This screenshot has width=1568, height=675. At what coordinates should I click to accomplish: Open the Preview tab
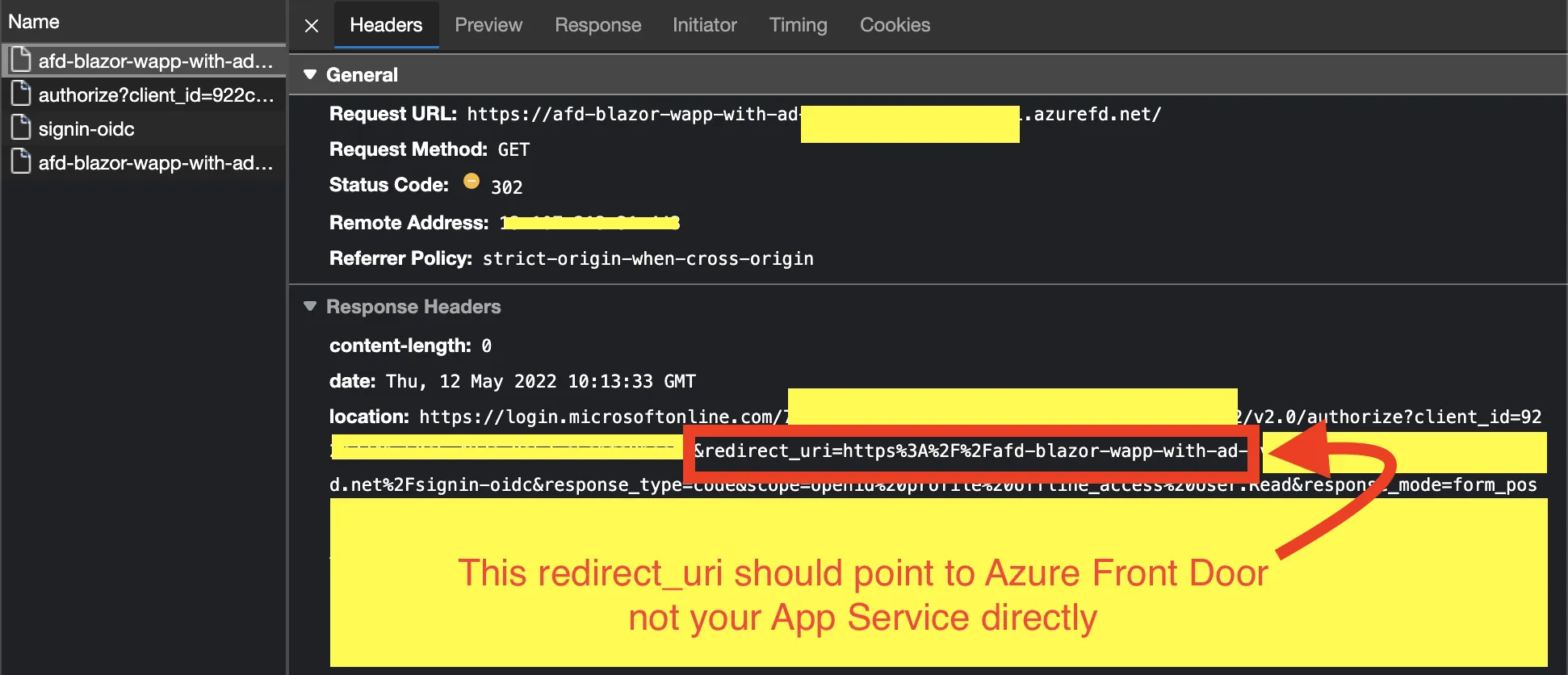[x=488, y=25]
